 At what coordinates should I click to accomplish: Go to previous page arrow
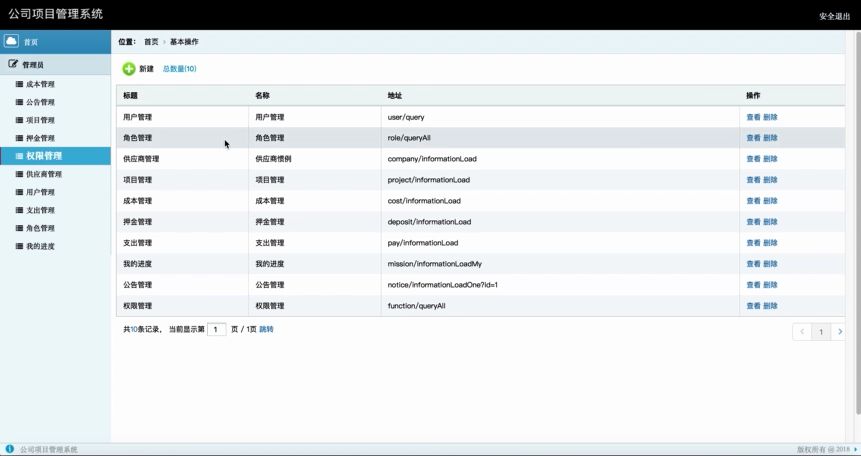pos(802,331)
